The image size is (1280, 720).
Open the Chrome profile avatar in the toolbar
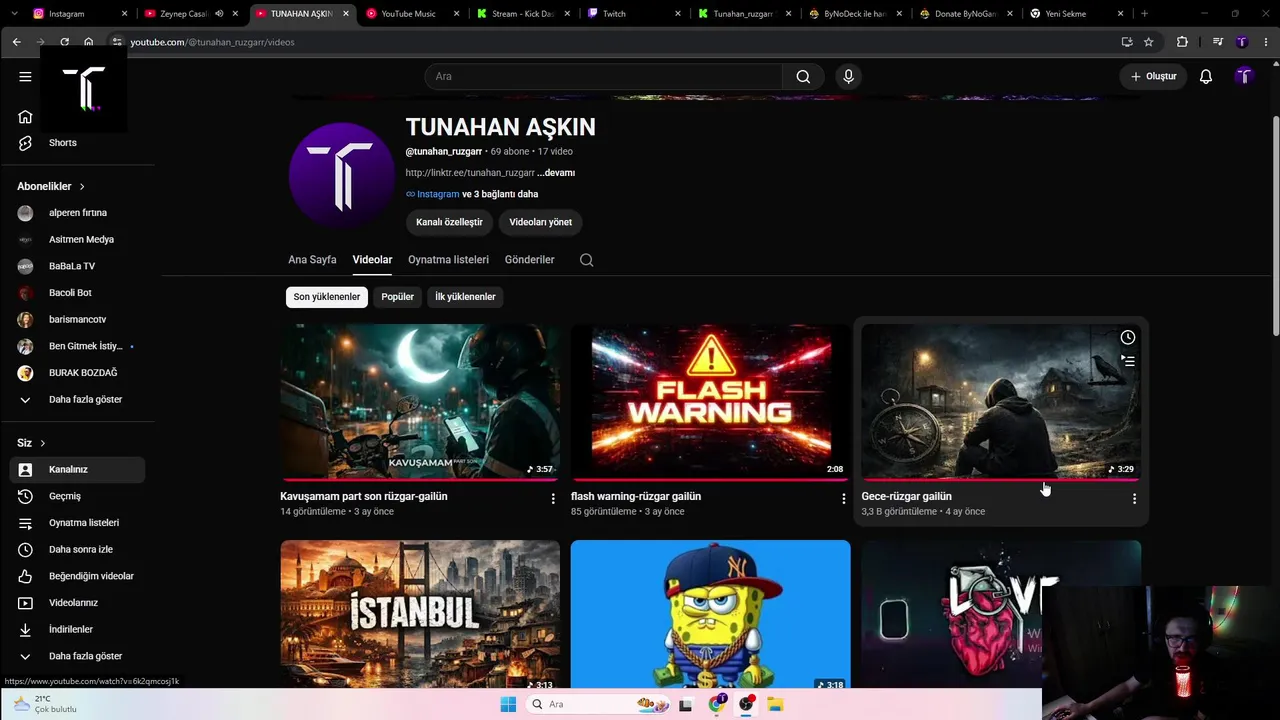tap(1242, 42)
